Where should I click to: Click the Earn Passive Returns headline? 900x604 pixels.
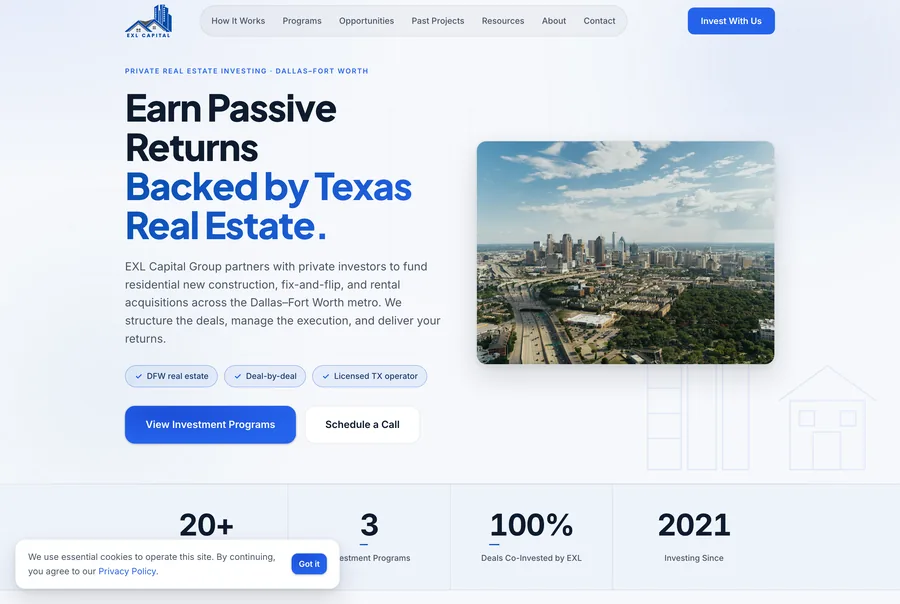[x=231, y=128]
